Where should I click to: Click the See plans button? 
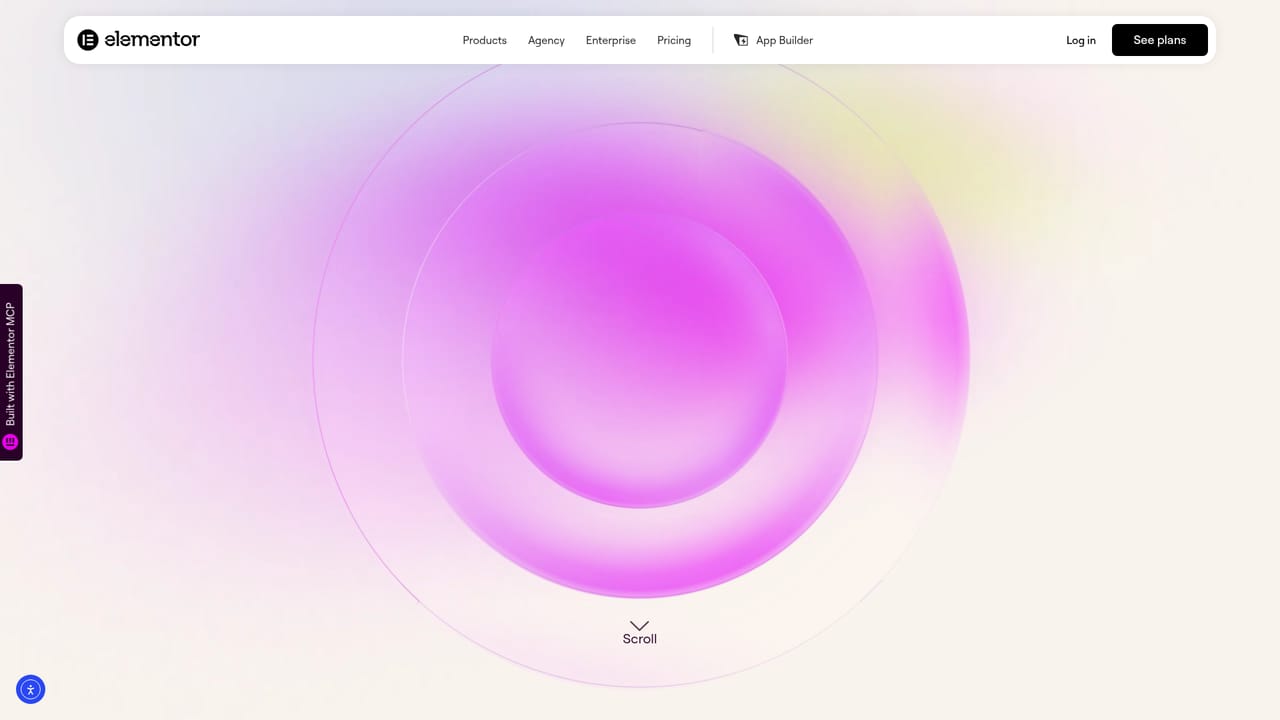point(1160,40)
